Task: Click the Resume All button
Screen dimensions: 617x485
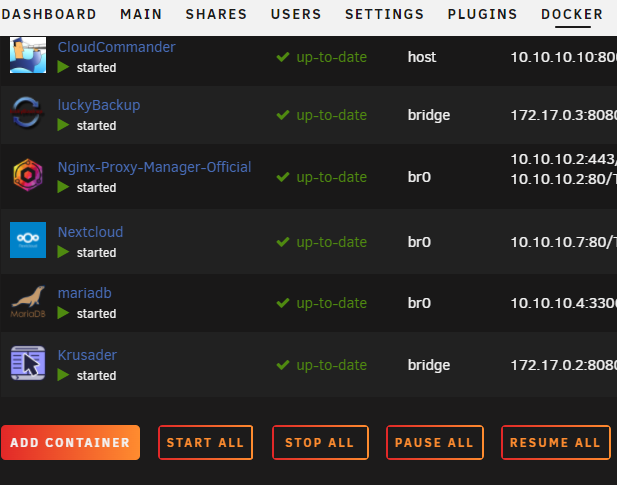Action: (556, 443)
